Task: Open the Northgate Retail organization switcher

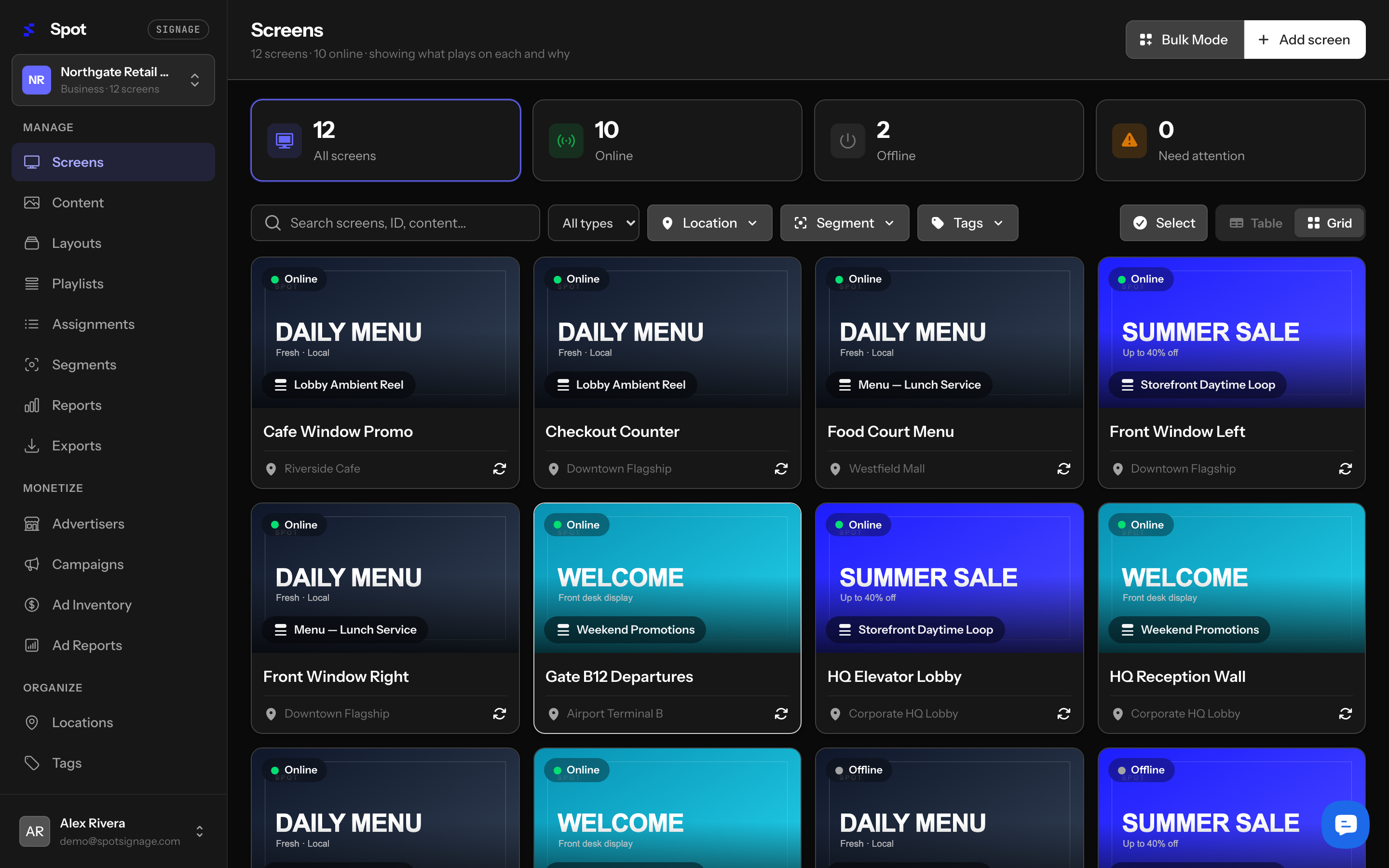Action: (113, 80)
